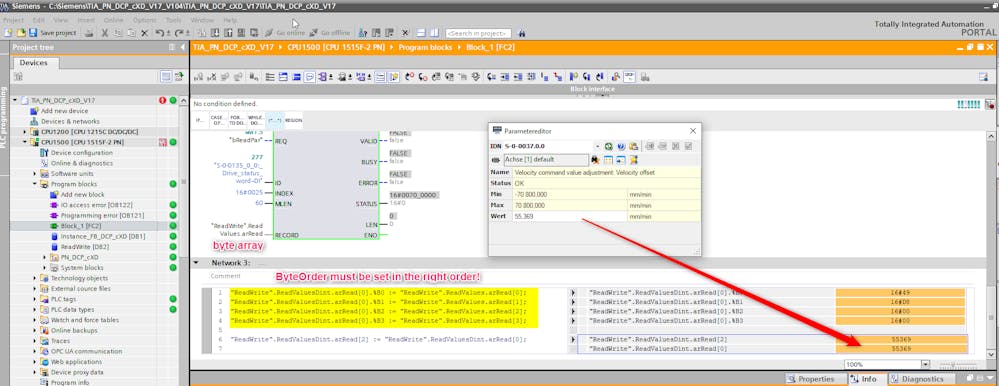Close the Parametereditor dialog

tap(693, 131)
